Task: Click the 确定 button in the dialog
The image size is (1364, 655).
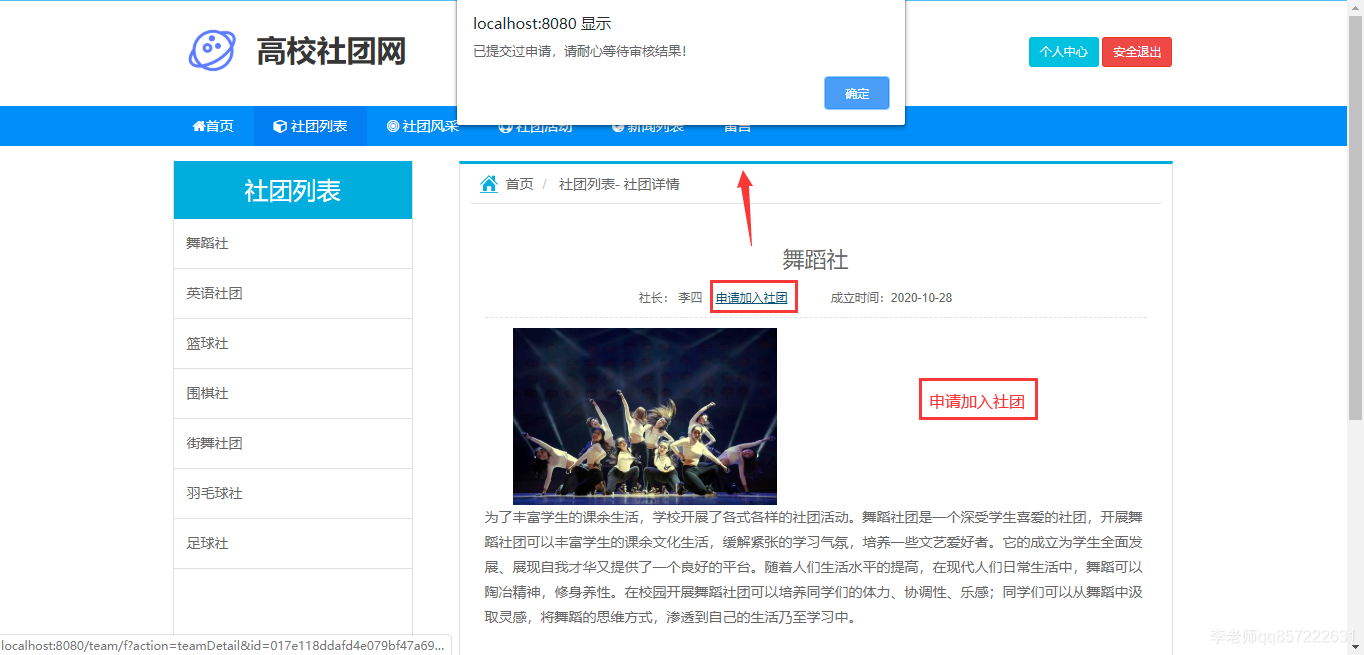Action: (x=856, y=93)
